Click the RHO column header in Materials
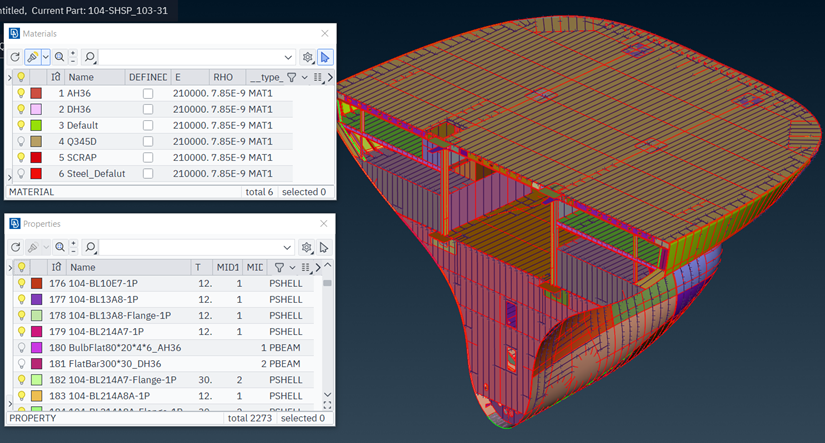Viewport: 825px width, 443px height. 222,77
